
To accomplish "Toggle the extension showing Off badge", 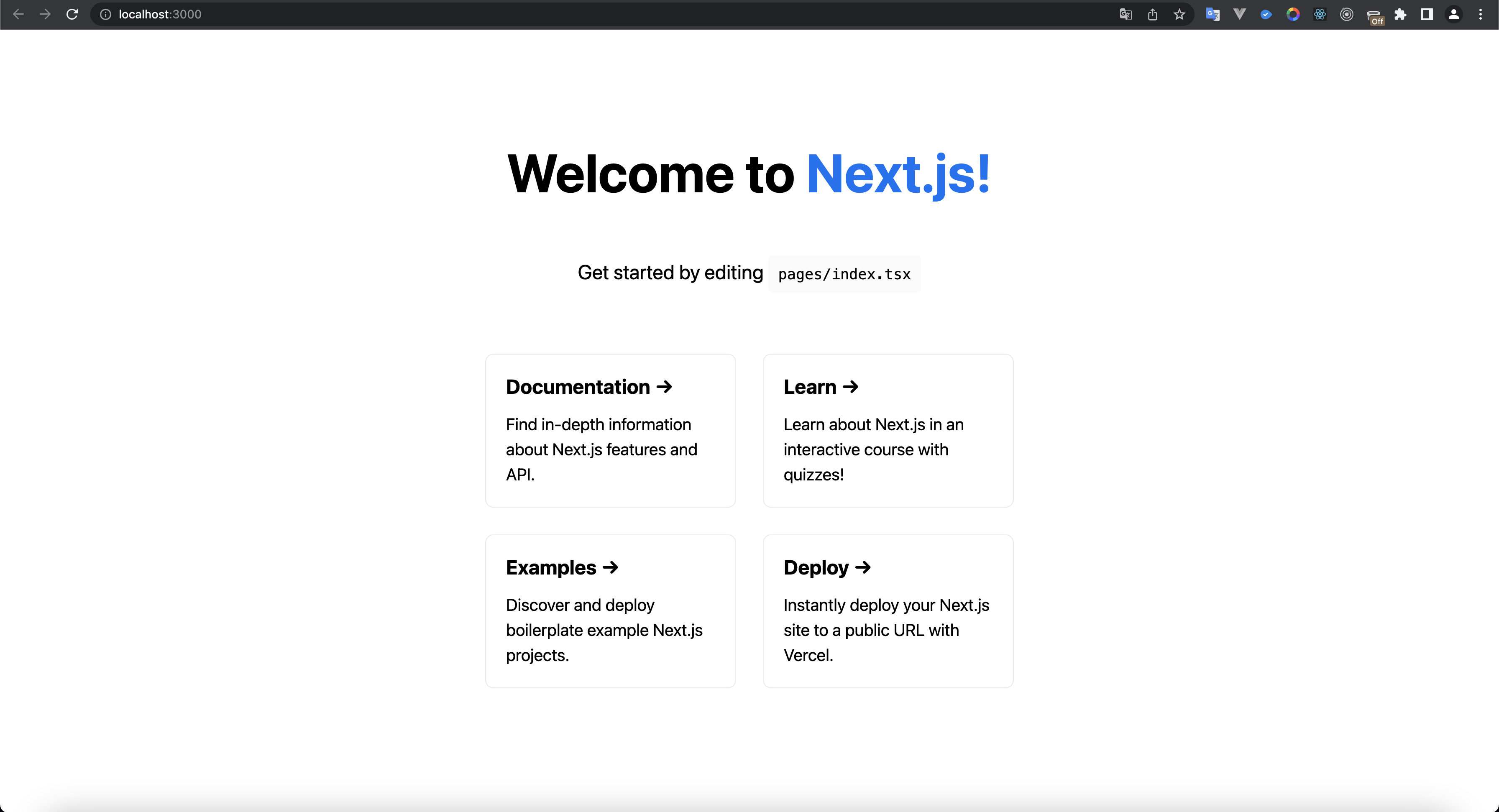I will tap(1374, 16).
